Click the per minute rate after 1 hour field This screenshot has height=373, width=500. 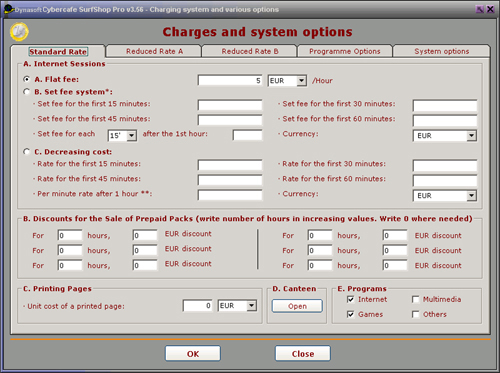coord(230,195)
